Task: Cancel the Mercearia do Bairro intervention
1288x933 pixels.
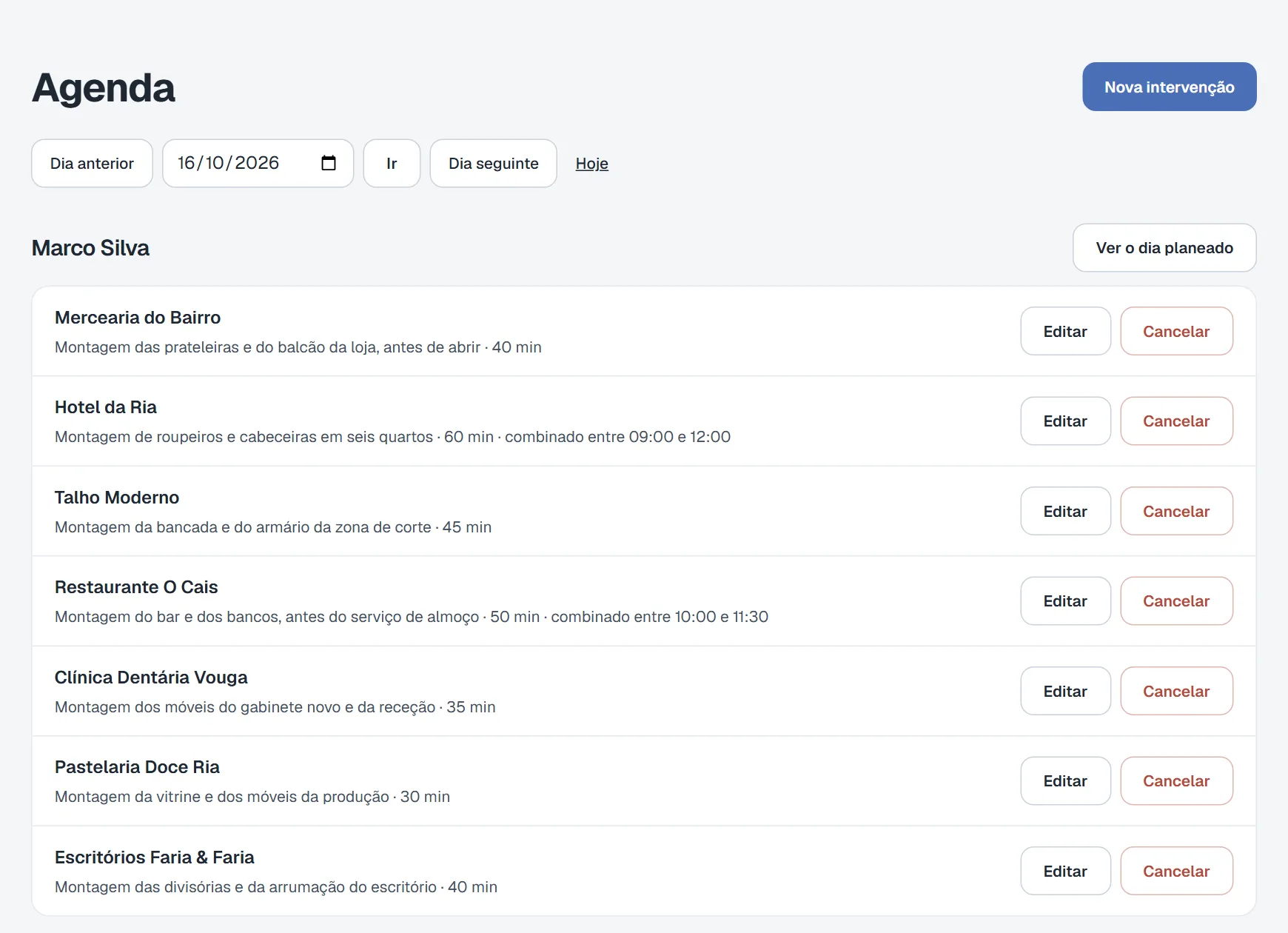Action: coord(1176,331)
